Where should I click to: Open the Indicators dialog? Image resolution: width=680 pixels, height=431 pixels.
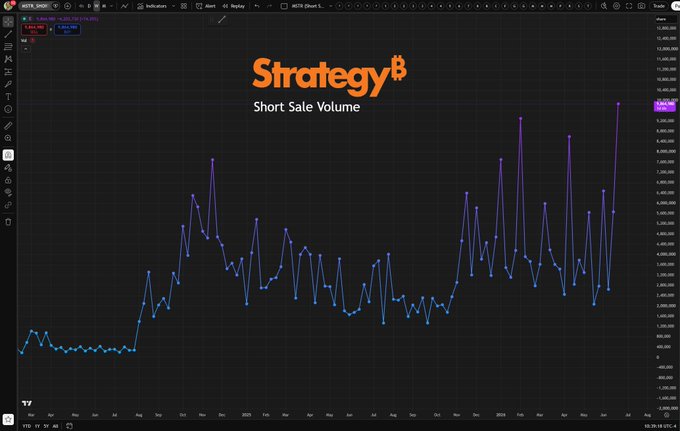152,6
